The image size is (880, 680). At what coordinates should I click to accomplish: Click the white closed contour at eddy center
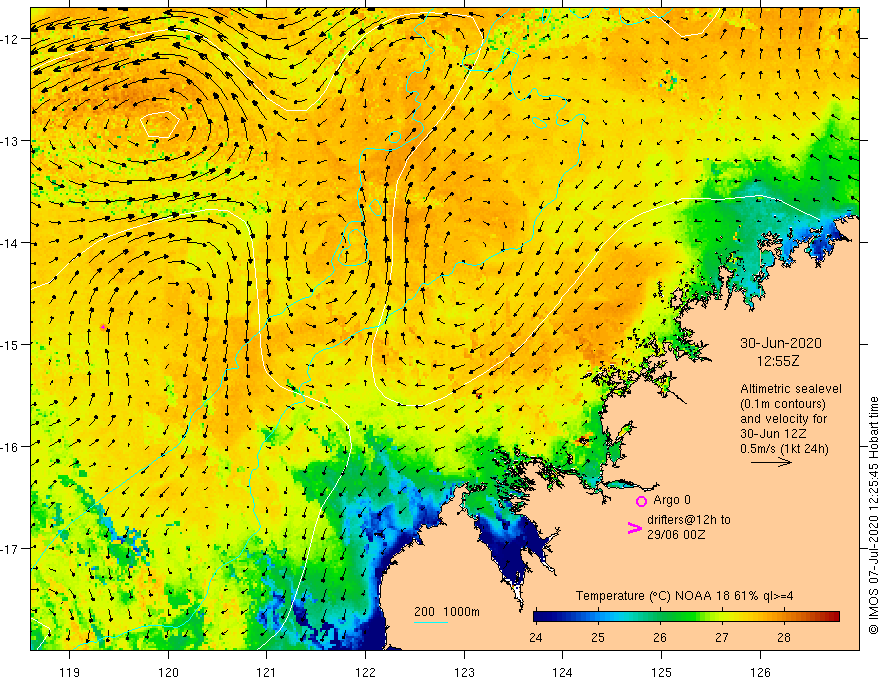tap(159, 125)
